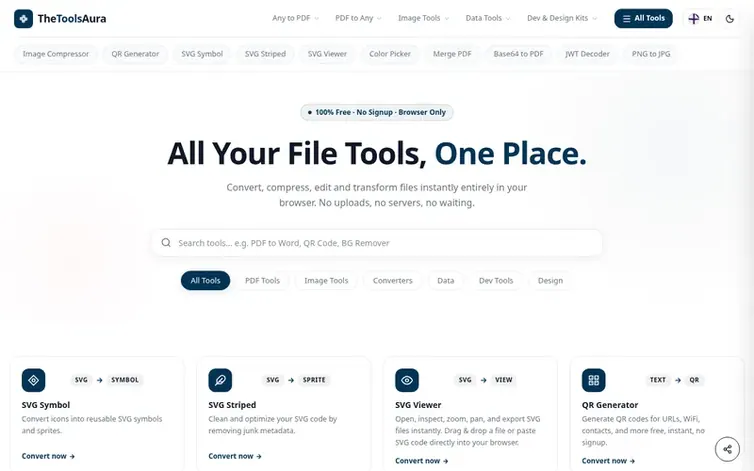Click the SVG Striped card feather icon
This screenshot has height=471, width=754.
point(220,380)
